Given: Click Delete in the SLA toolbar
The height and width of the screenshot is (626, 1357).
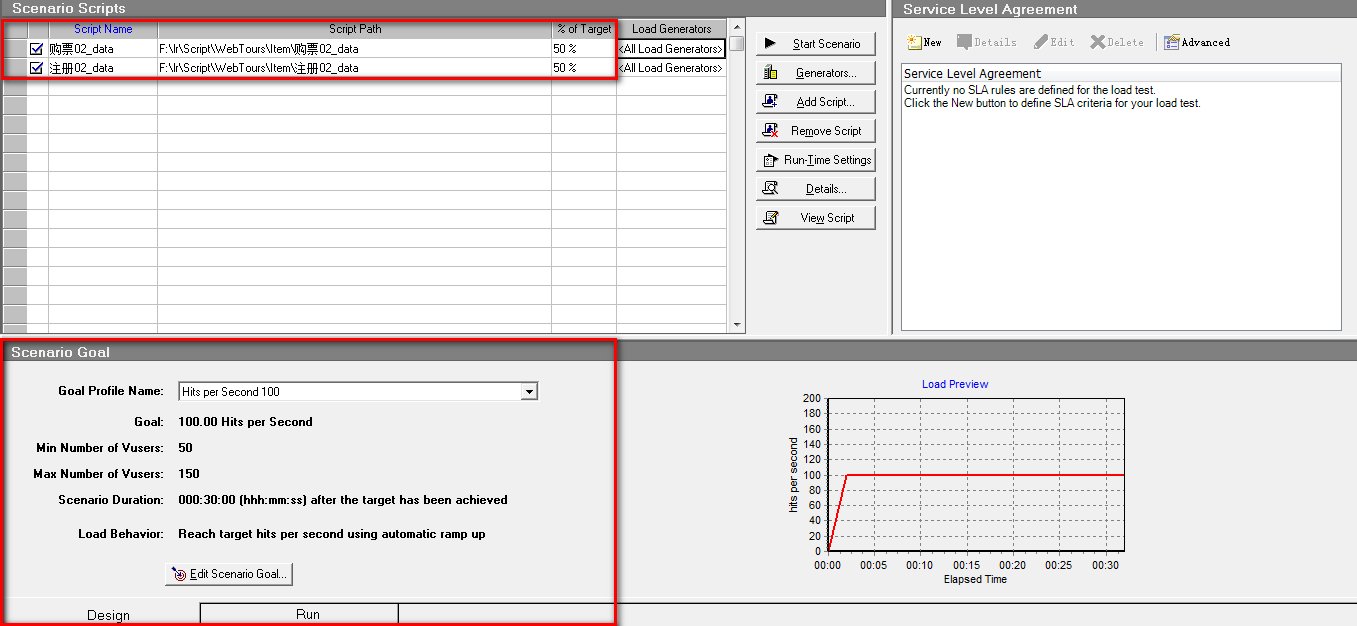Looking at the screenshot, I should tap(1117, 42).
